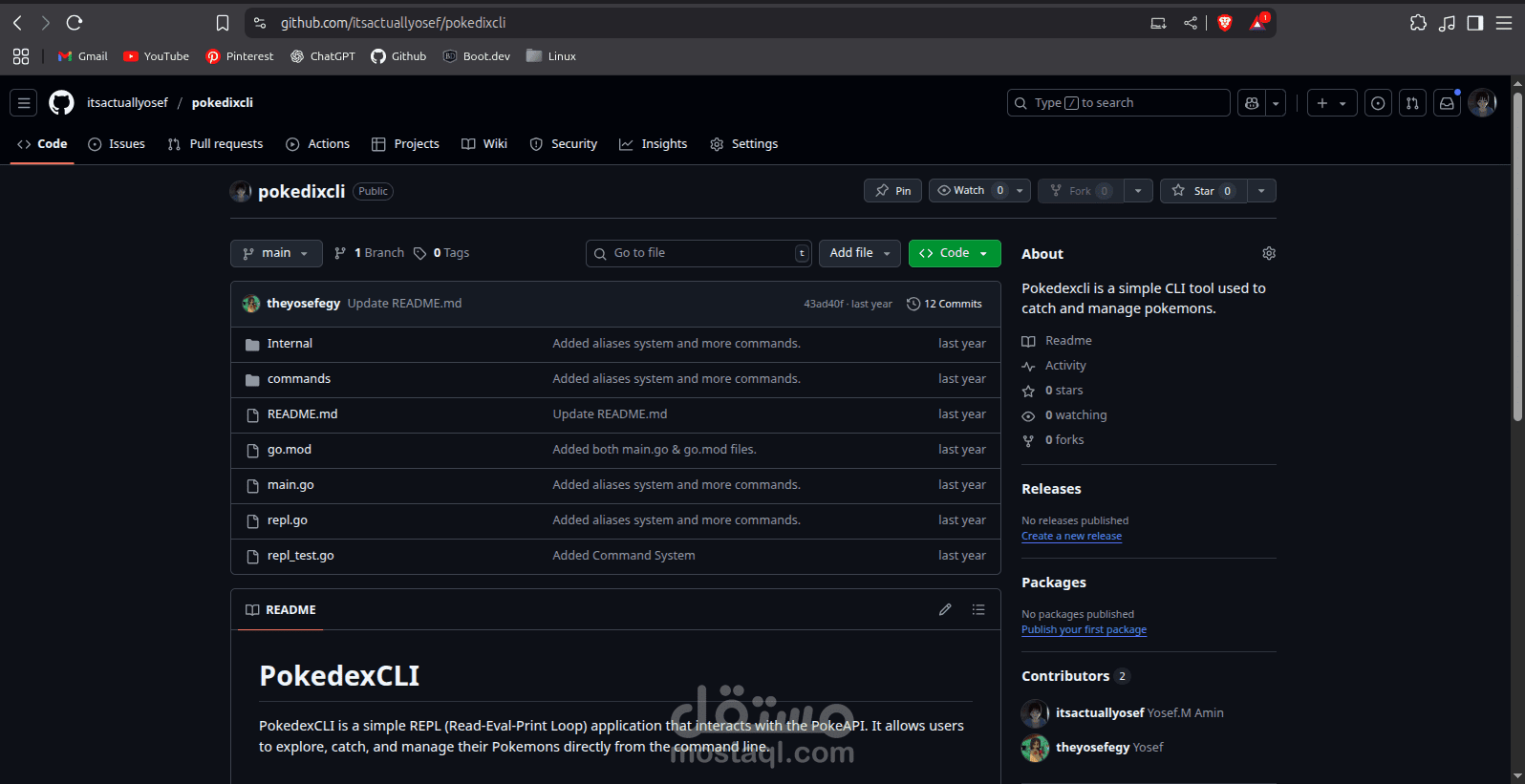Open the commands folder
Screen dimensions: 1525x784
[299, 379]
